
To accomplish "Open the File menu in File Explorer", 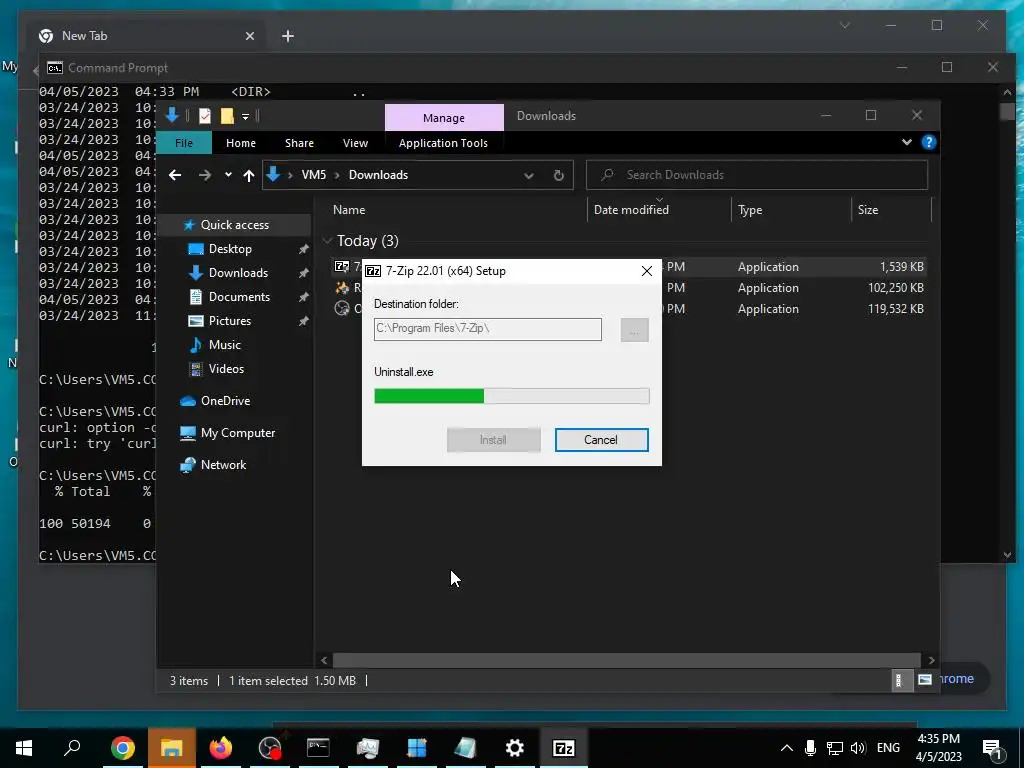I will click(x=184, y=143).
